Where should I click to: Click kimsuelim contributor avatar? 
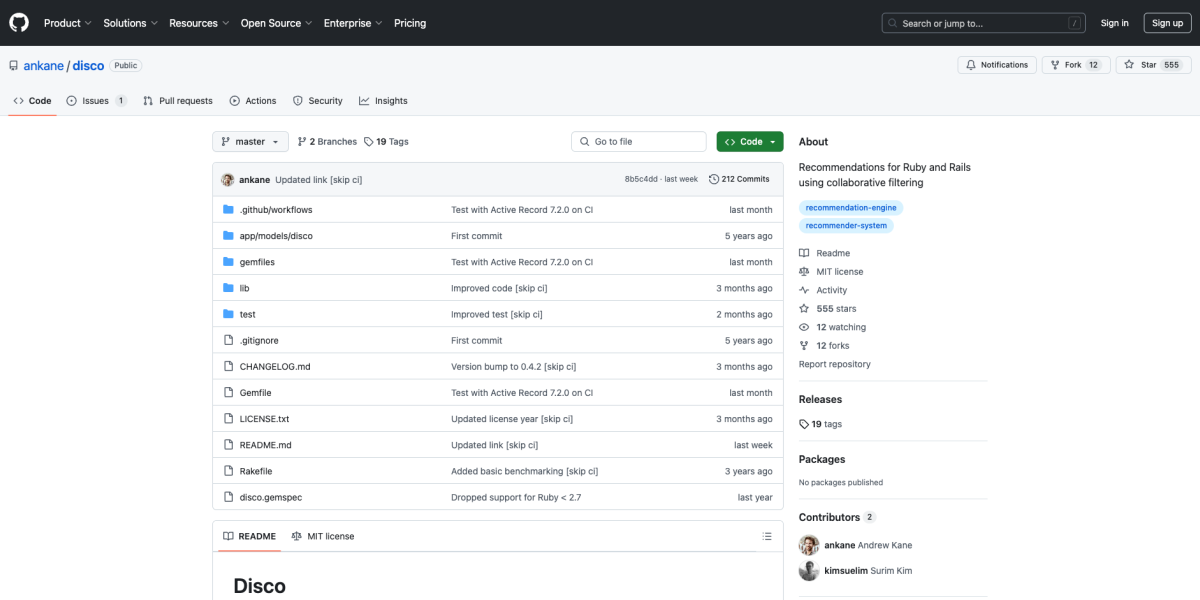pos(809,571)
